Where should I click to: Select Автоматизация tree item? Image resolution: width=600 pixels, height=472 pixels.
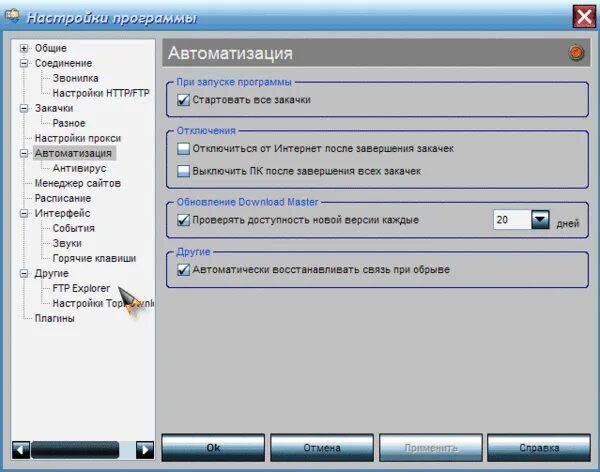point(73,153)
